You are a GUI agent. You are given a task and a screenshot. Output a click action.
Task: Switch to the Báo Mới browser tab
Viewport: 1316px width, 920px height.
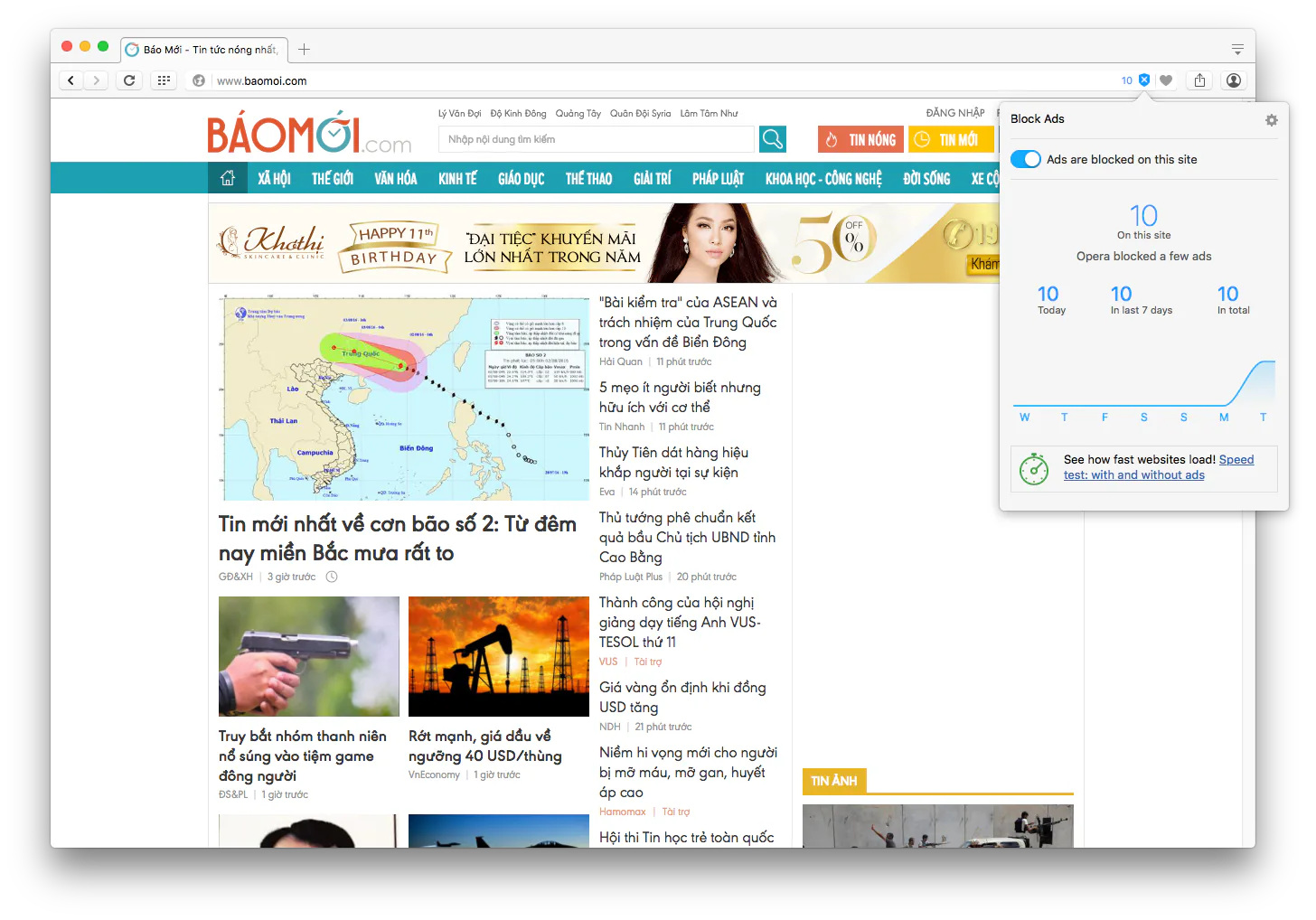point(203,50)
